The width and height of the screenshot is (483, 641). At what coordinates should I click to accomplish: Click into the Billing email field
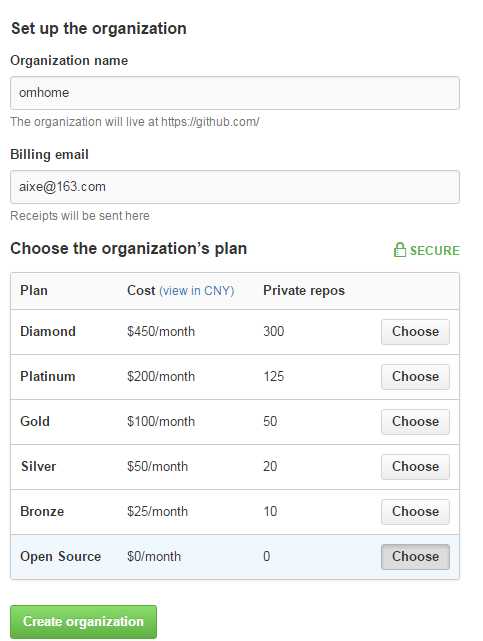[x=235, y=187]
